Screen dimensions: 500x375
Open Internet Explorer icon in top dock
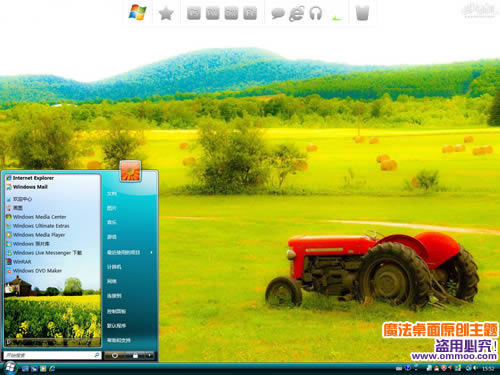coord(296,14)
